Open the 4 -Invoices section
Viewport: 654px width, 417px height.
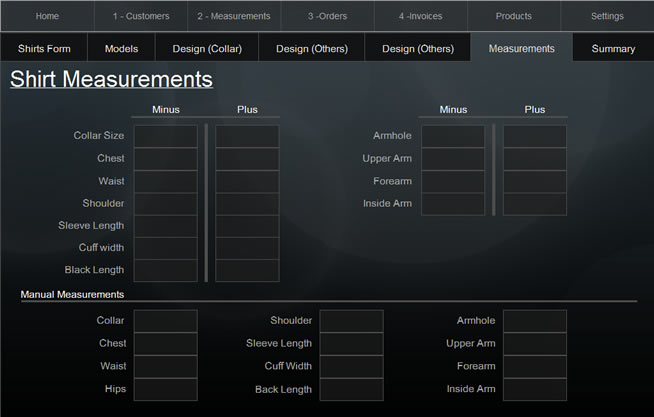tap(420, 16)
